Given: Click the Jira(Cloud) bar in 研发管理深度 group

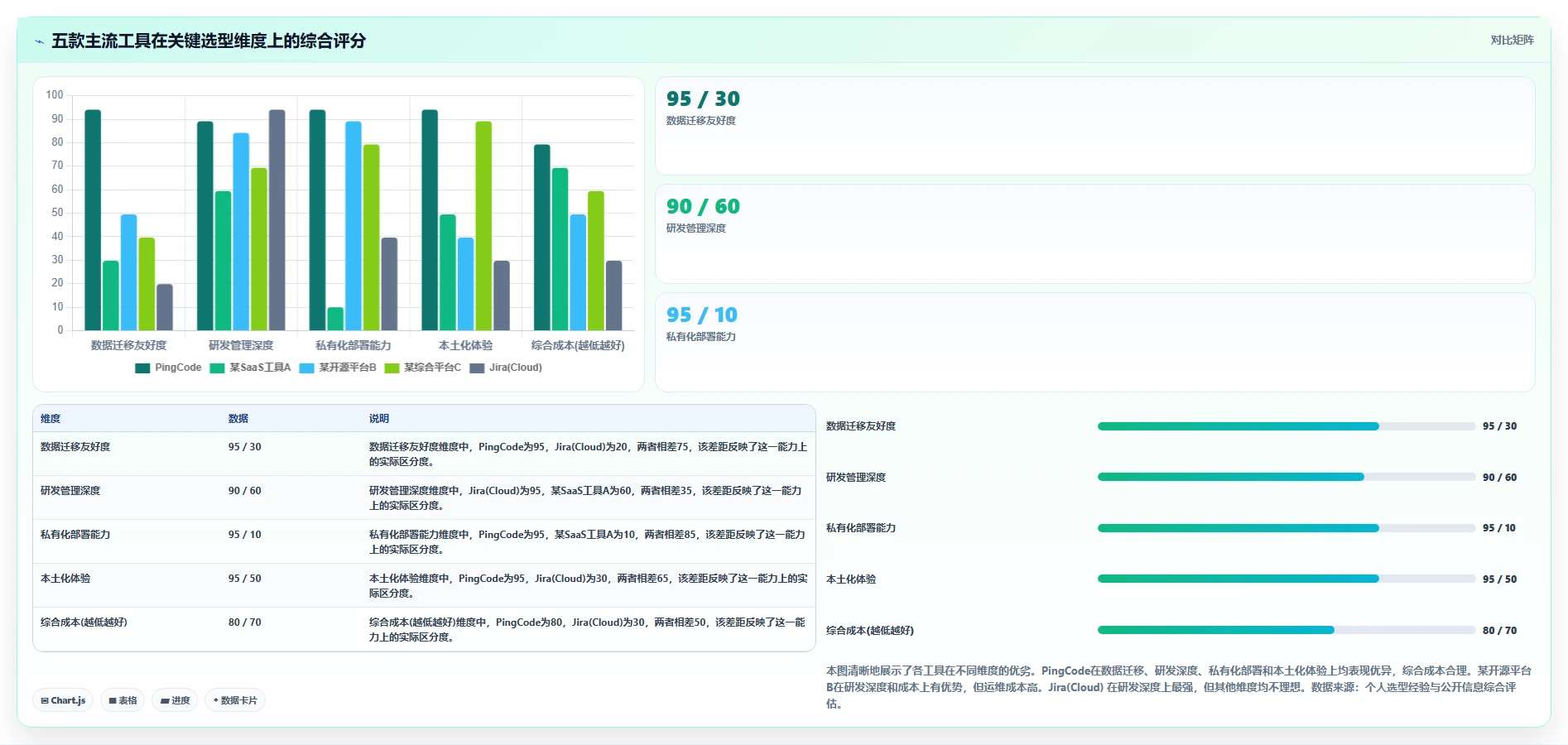Looking at the screenshot, I should (x=277, y=220).
